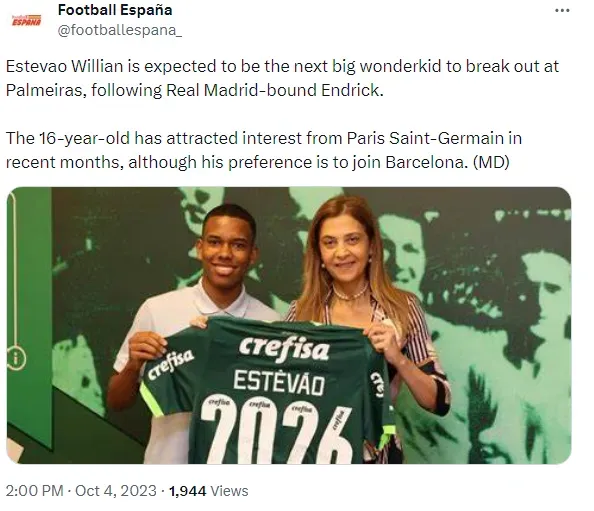Screen dimensions: 594x511
Task: Click the 2:00 PM timestamp
Action: pos(34,491)
